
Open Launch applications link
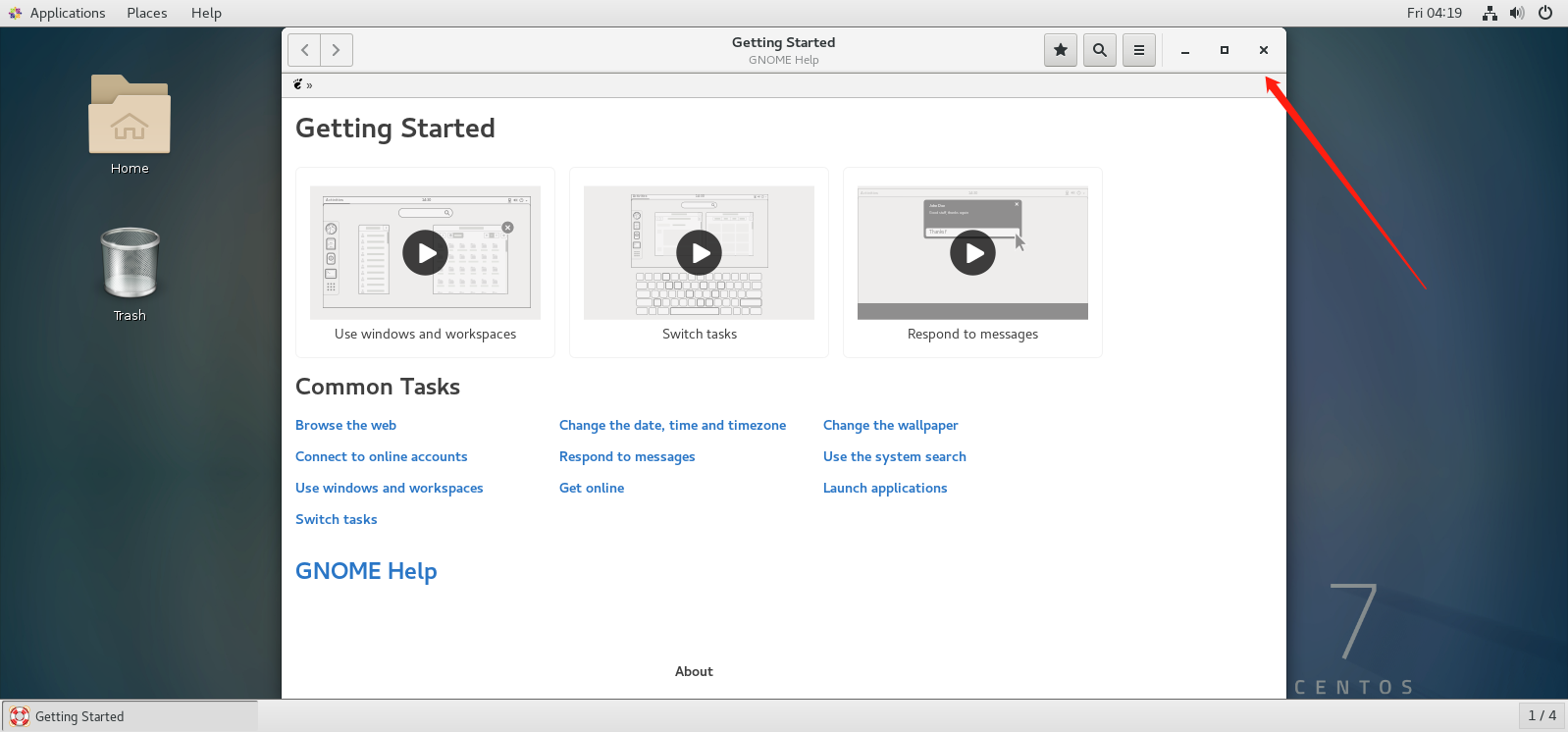(x=885, y=488)
